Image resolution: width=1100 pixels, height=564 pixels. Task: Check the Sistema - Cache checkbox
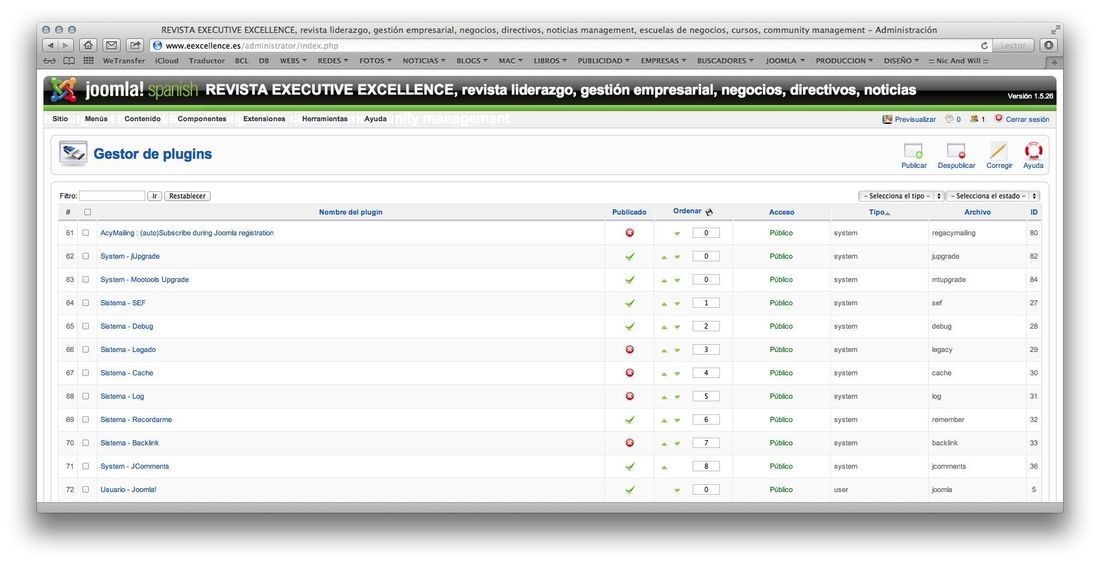(86, 372)
